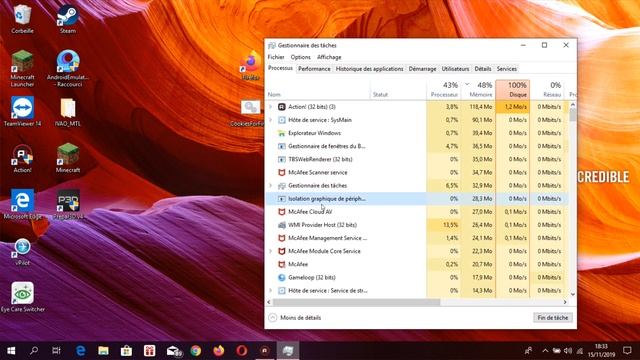
Task: Open Firefox from the taskbar
Action: [x=219, y=351]
